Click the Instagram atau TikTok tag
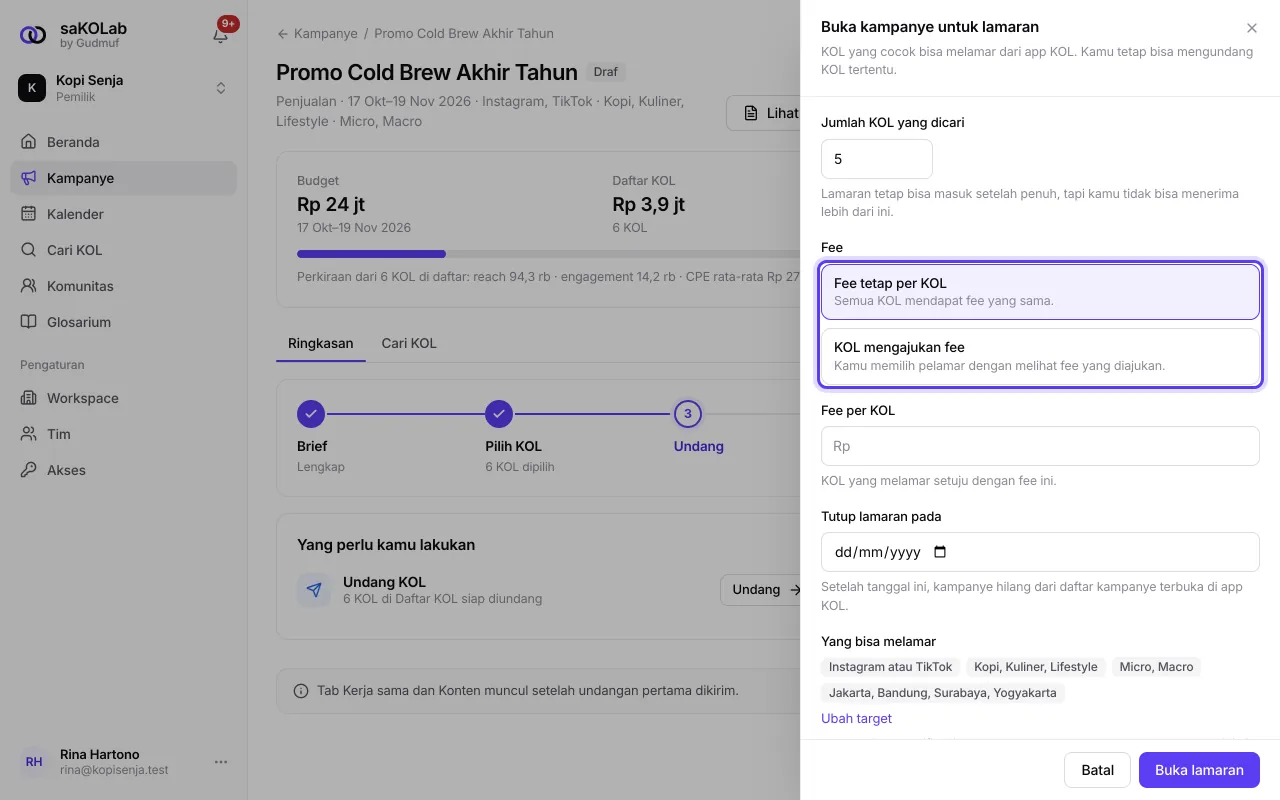This screenshot has width=1280, height=800. tap(891, 667)
